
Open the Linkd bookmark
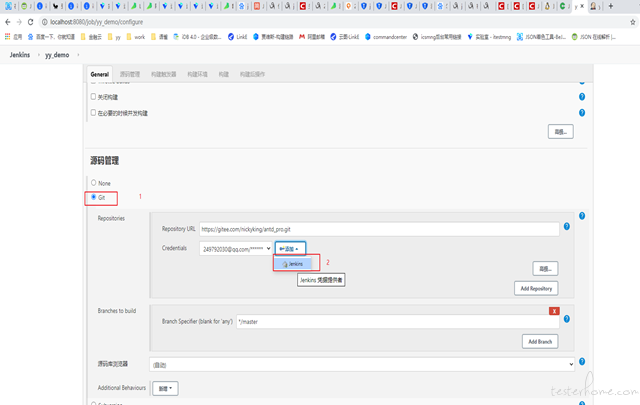pos(238,37)
